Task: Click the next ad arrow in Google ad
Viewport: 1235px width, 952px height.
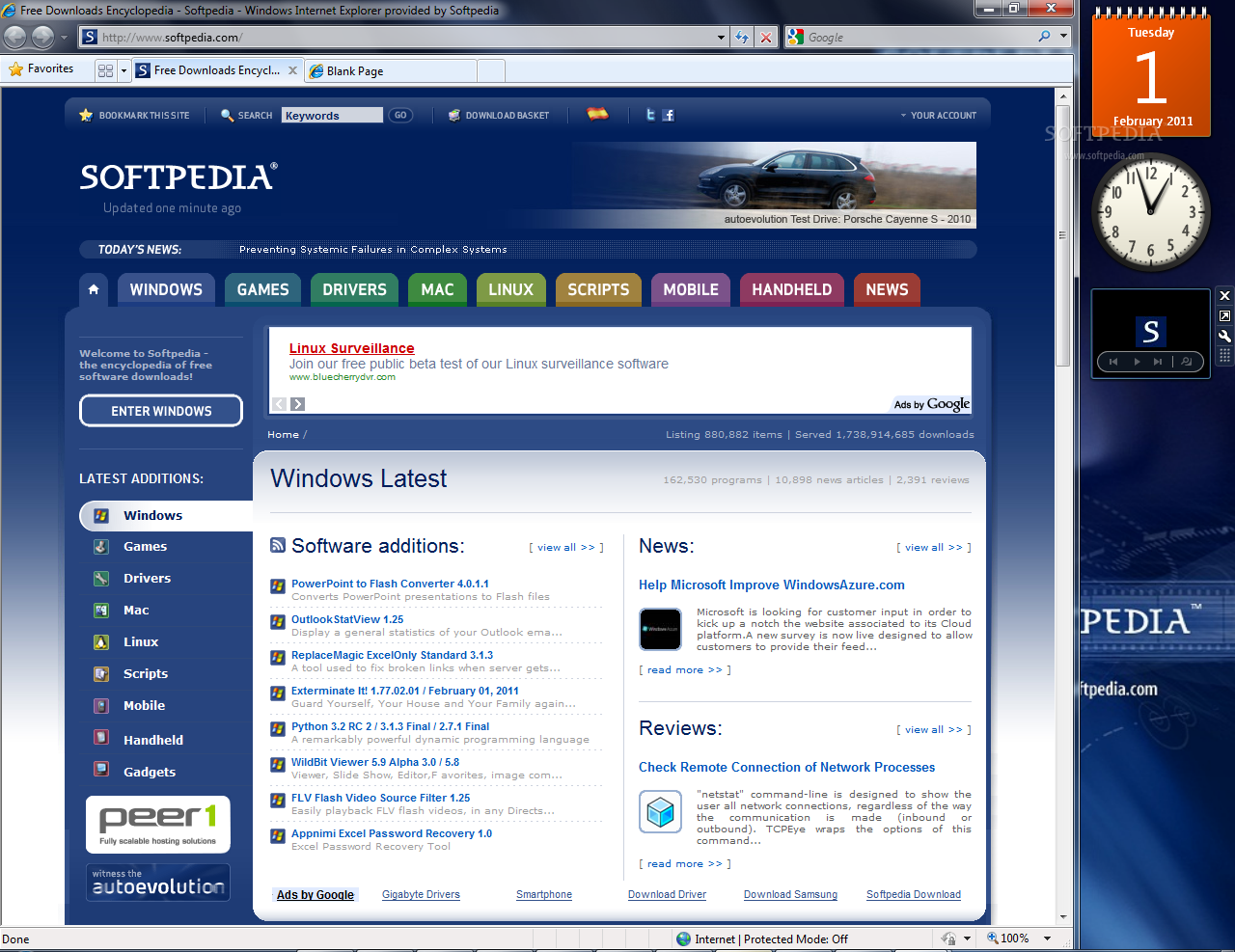Action: point(298,404)
